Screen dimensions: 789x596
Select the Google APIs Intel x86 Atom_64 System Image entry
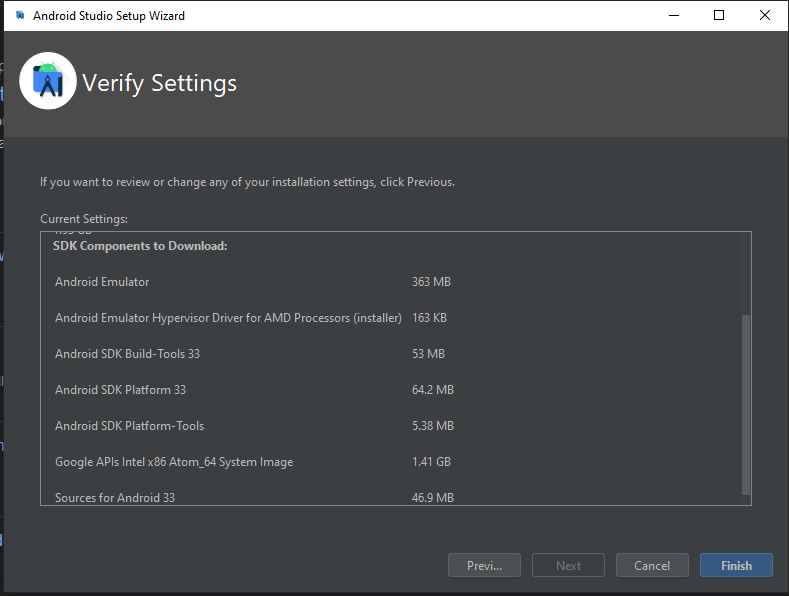pos(174,462)
